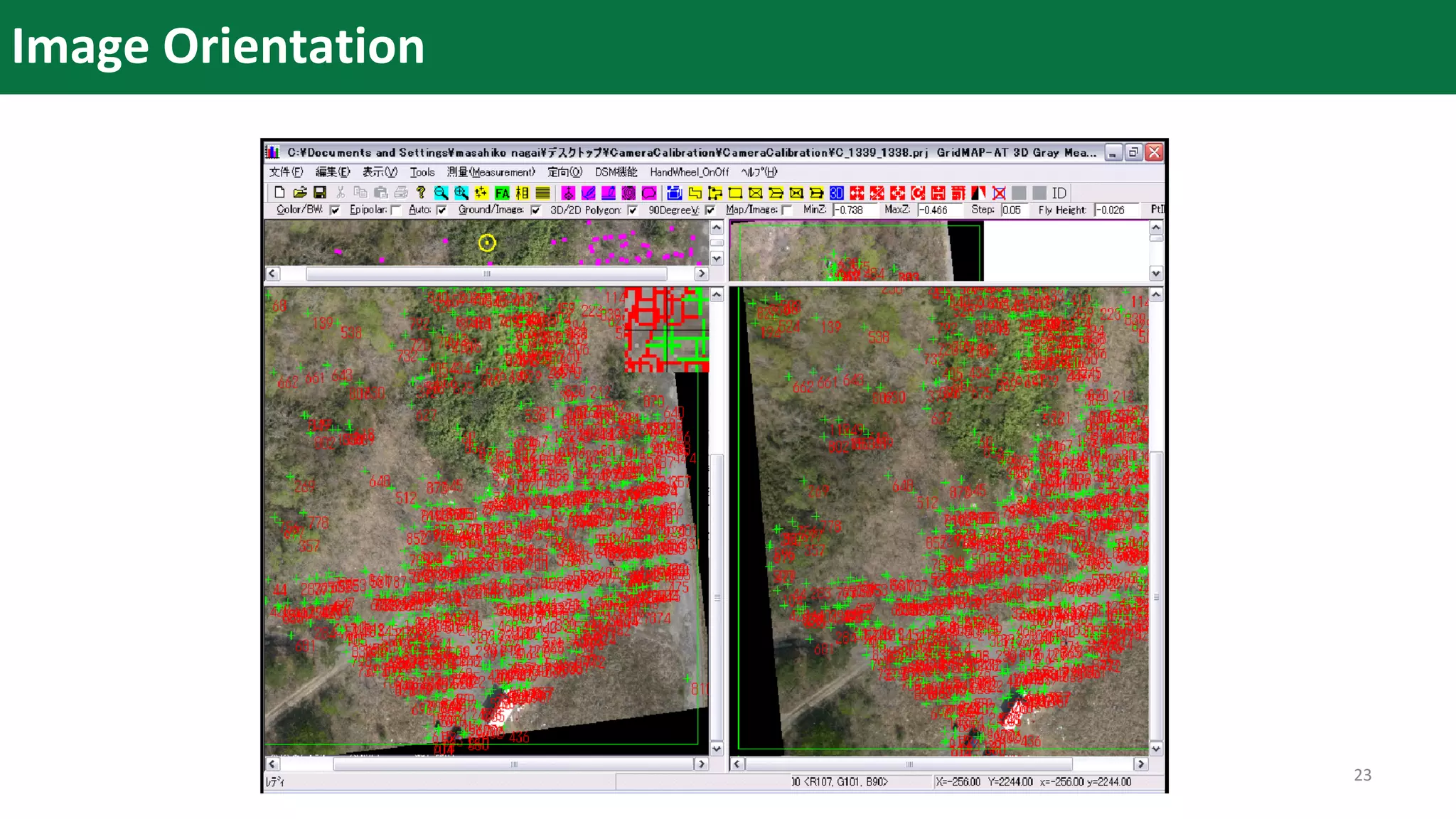Screen dimensions: 1456x819
Task: Click the red diagonal arrows icon
Action: [x=877, y=193]
